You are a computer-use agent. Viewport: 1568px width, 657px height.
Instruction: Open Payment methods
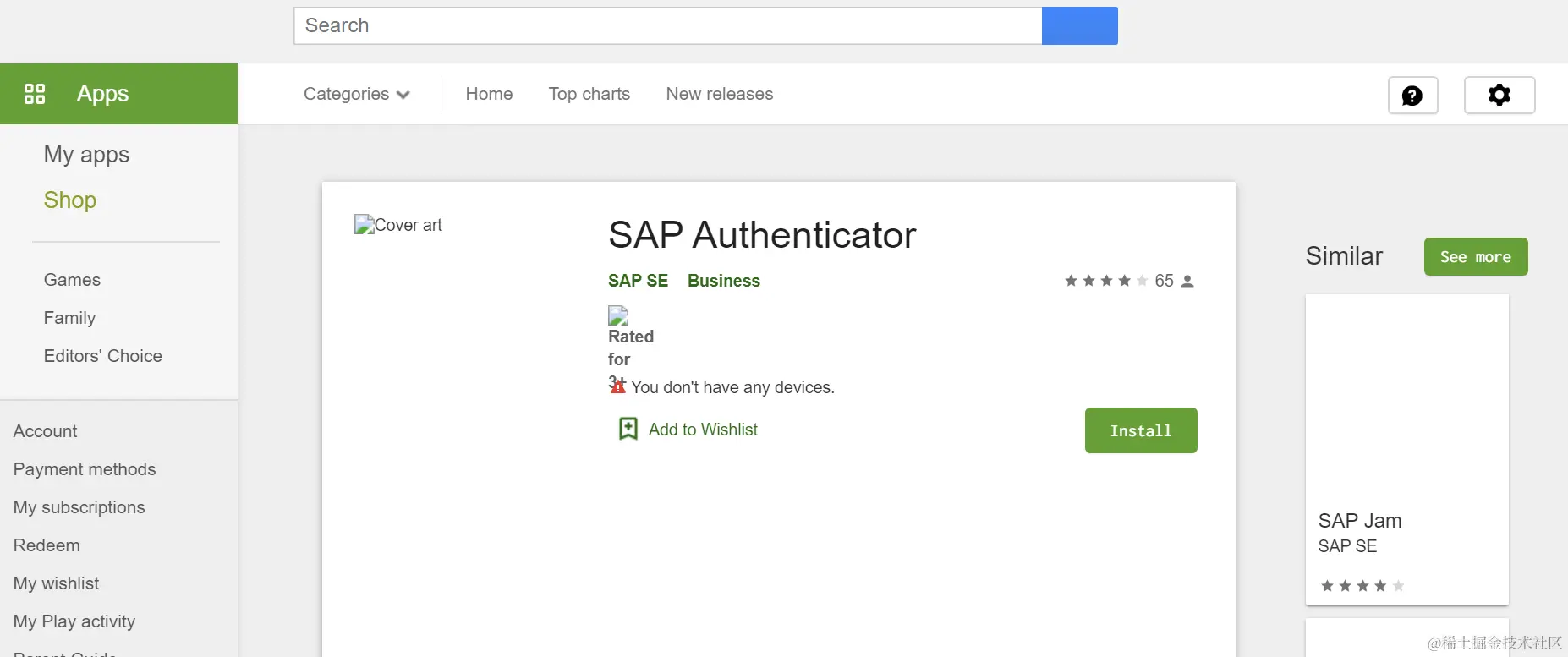pyautogui.click(x=85, y=469)
